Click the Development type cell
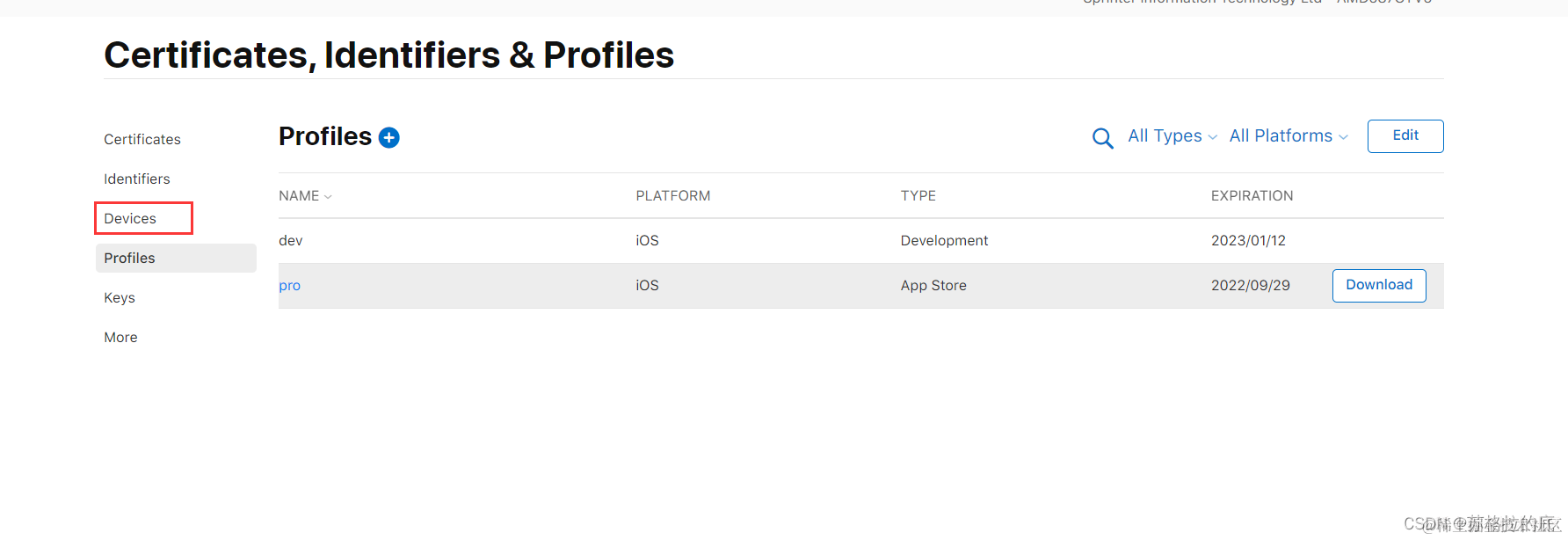This screenshot has width=1568, height=540. tap(944, 241)
